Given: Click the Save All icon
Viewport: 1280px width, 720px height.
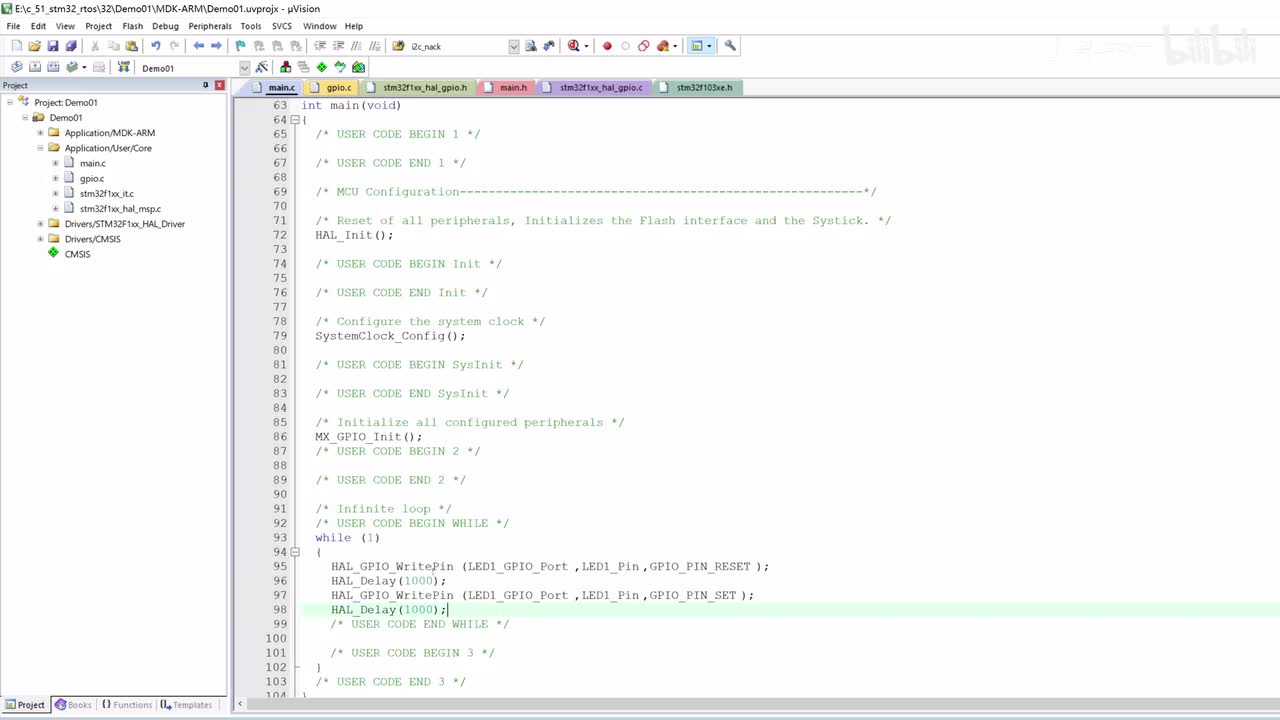Looking at the screenshot, I should [x=71, y=46].
